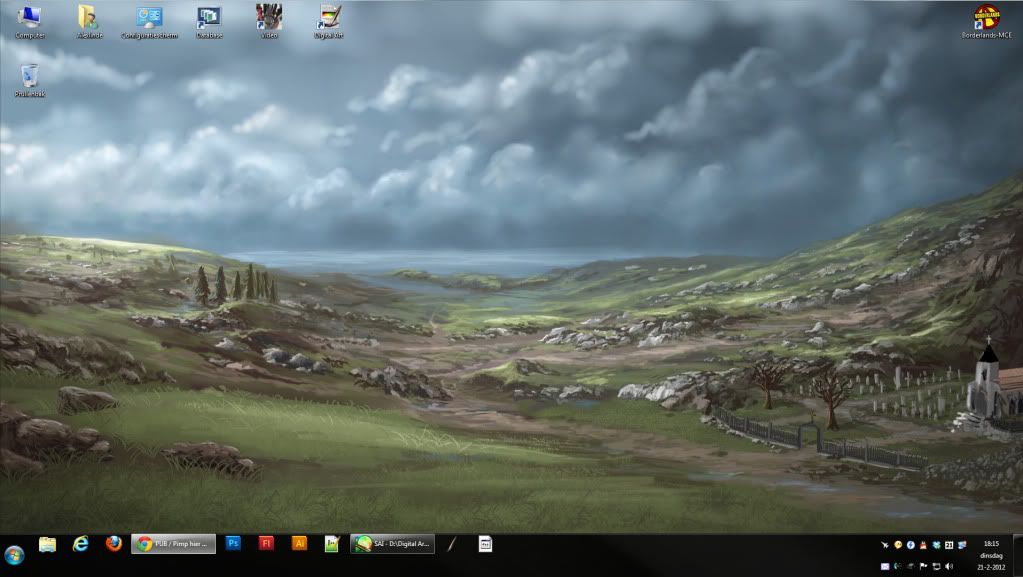Open the Computer desktop icon

[29, 22]
